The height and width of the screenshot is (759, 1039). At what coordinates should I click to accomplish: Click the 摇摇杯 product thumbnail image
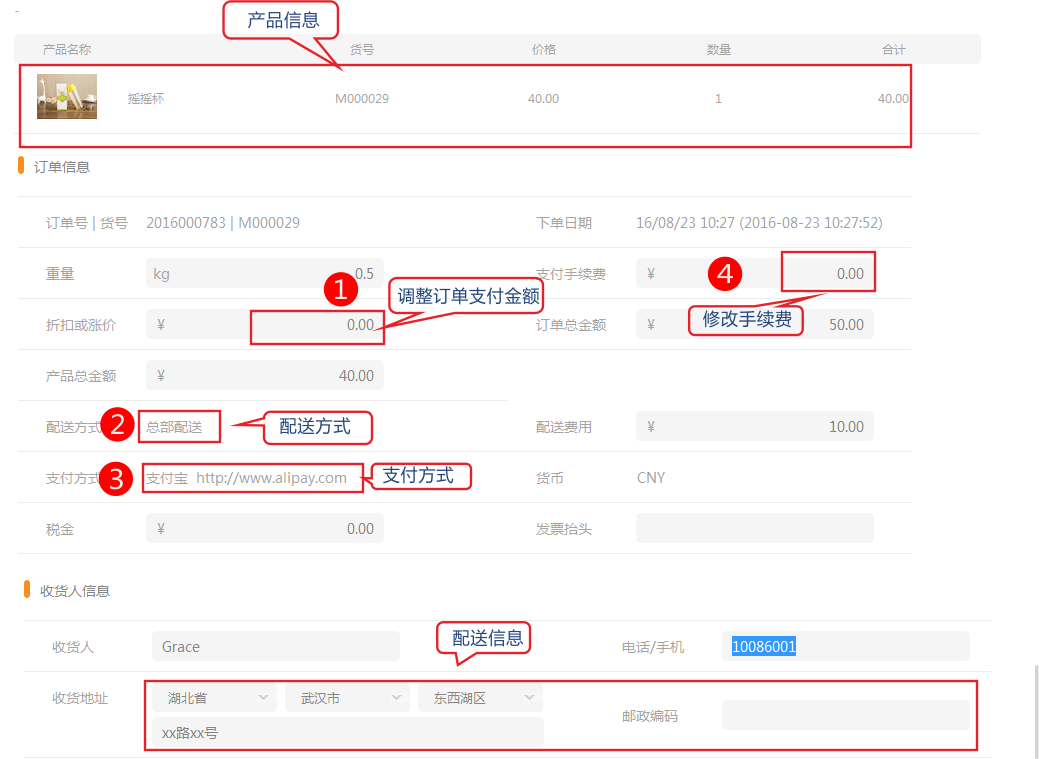click(67, 97)
